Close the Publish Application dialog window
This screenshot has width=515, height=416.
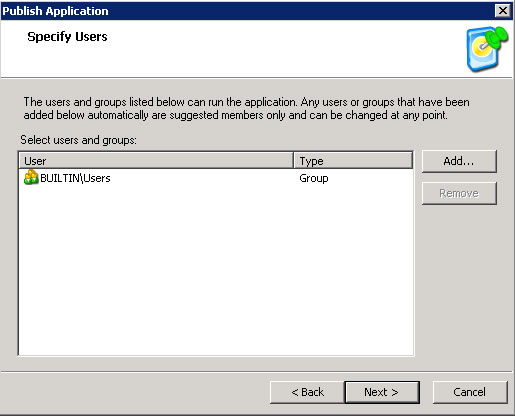(x=503, y=11)
